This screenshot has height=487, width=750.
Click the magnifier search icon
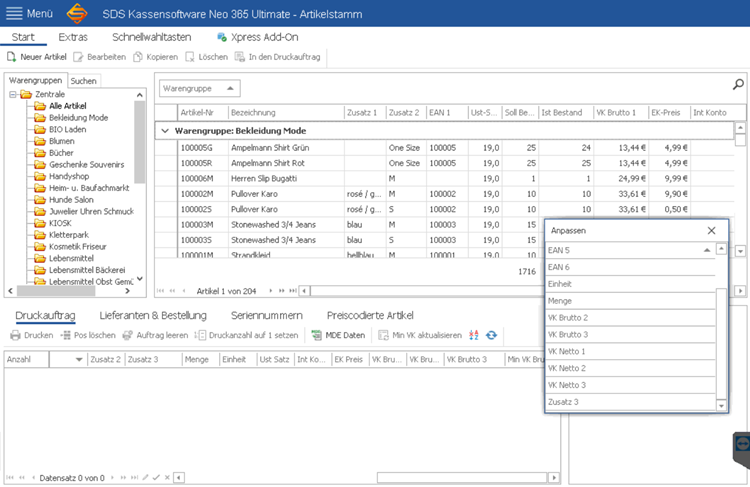point(738,85)
